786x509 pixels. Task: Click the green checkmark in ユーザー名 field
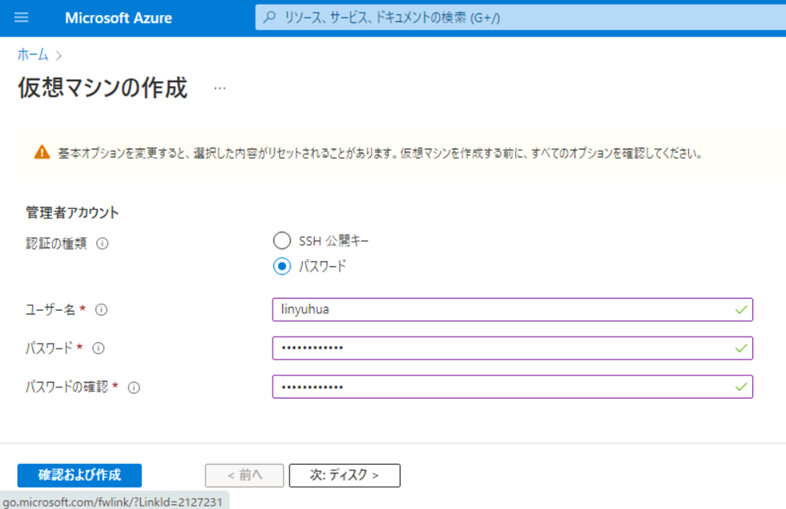[741, 310]
